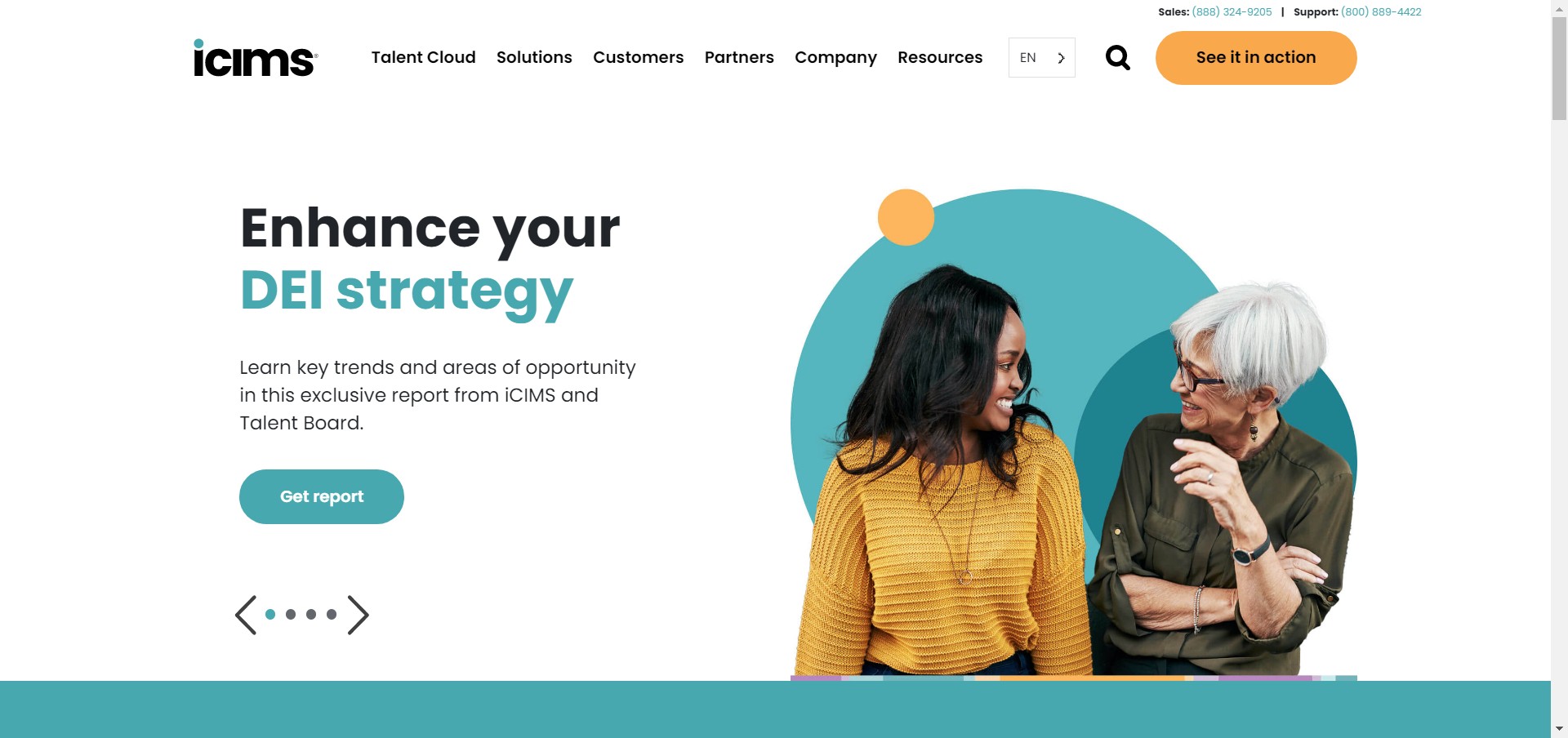
Task: Call the Support phone number link
Action: coord(1381,12)
